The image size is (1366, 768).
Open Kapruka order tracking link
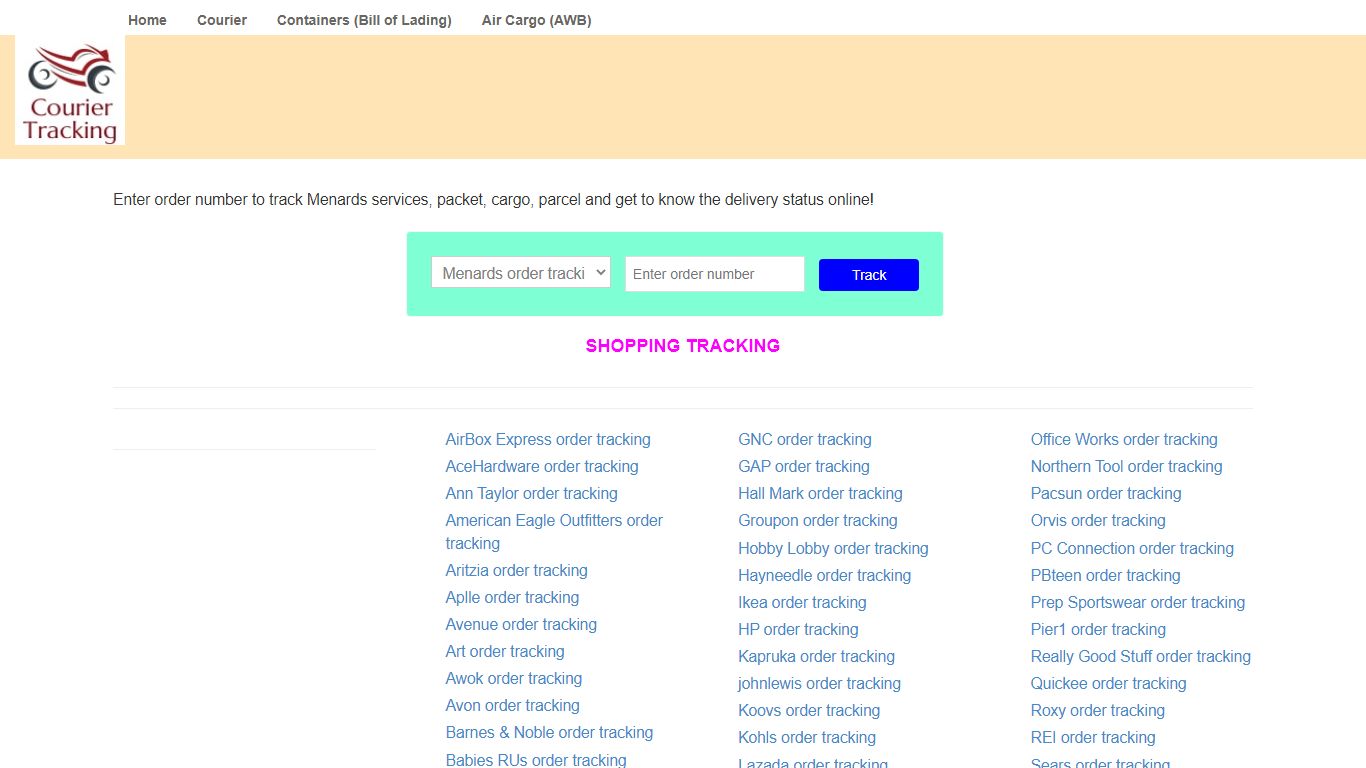tap(816, 656)
